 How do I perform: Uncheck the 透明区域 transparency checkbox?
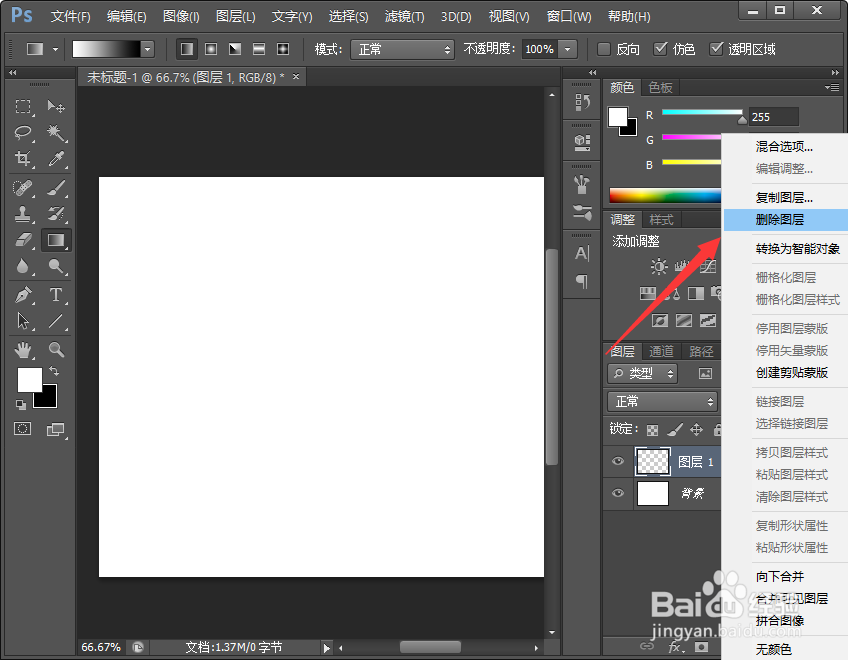click(716, 49)
